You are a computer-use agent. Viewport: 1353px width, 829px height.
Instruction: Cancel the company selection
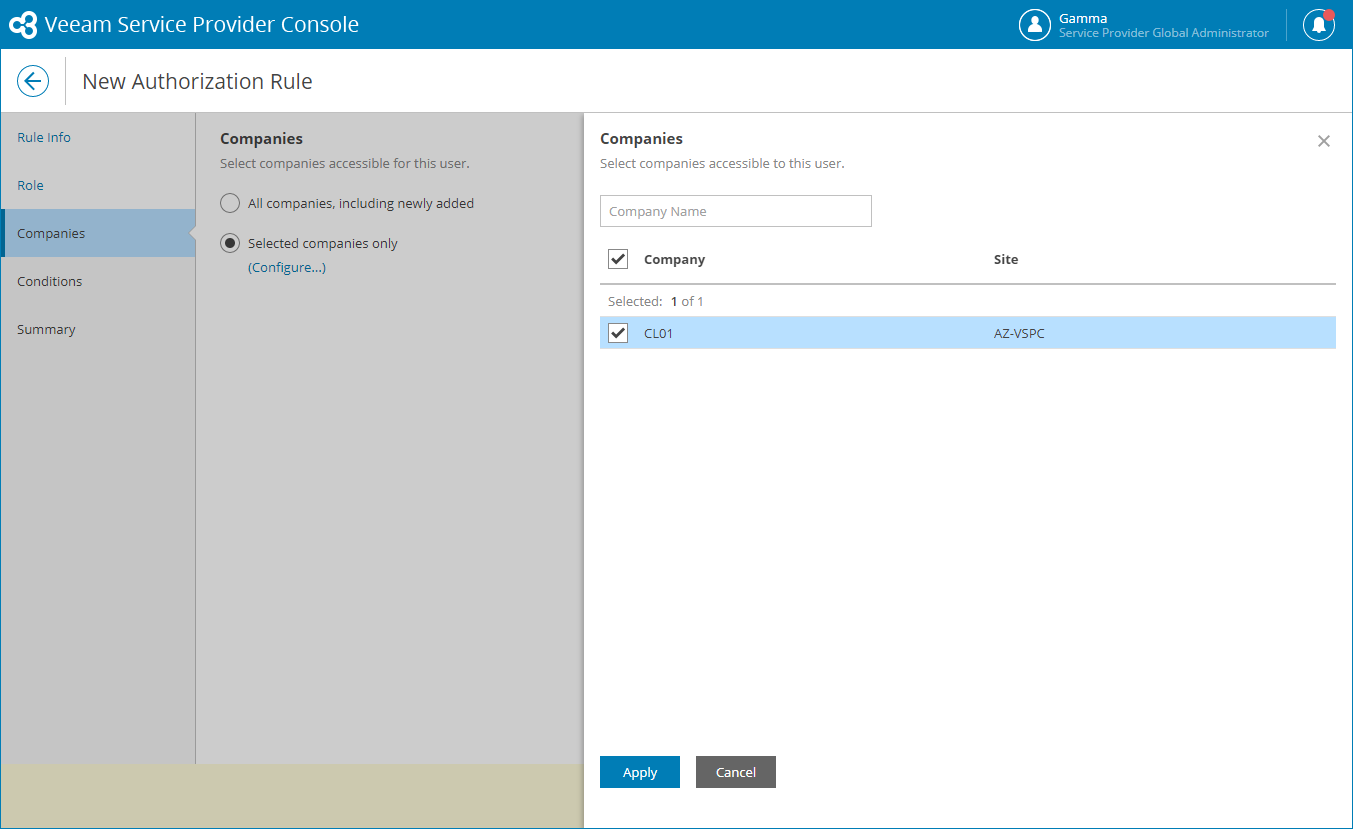(736, 772)
